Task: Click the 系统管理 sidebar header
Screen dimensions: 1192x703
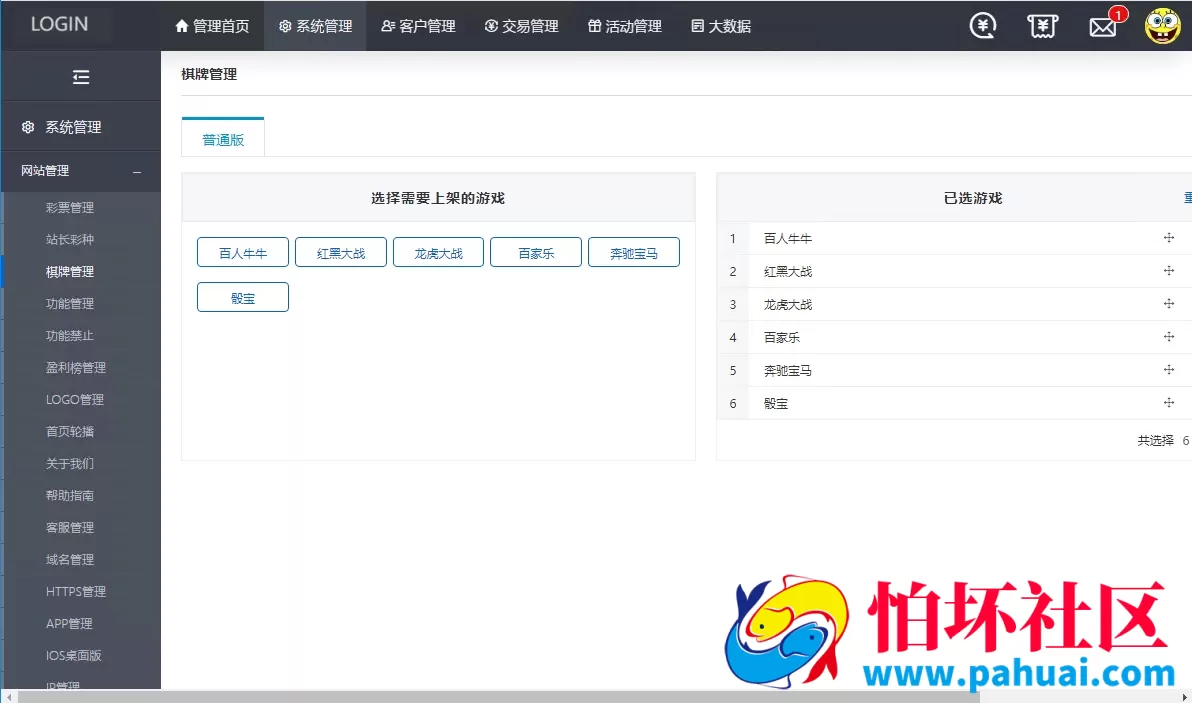Action: pyautogui.click(x=81, y=127)
